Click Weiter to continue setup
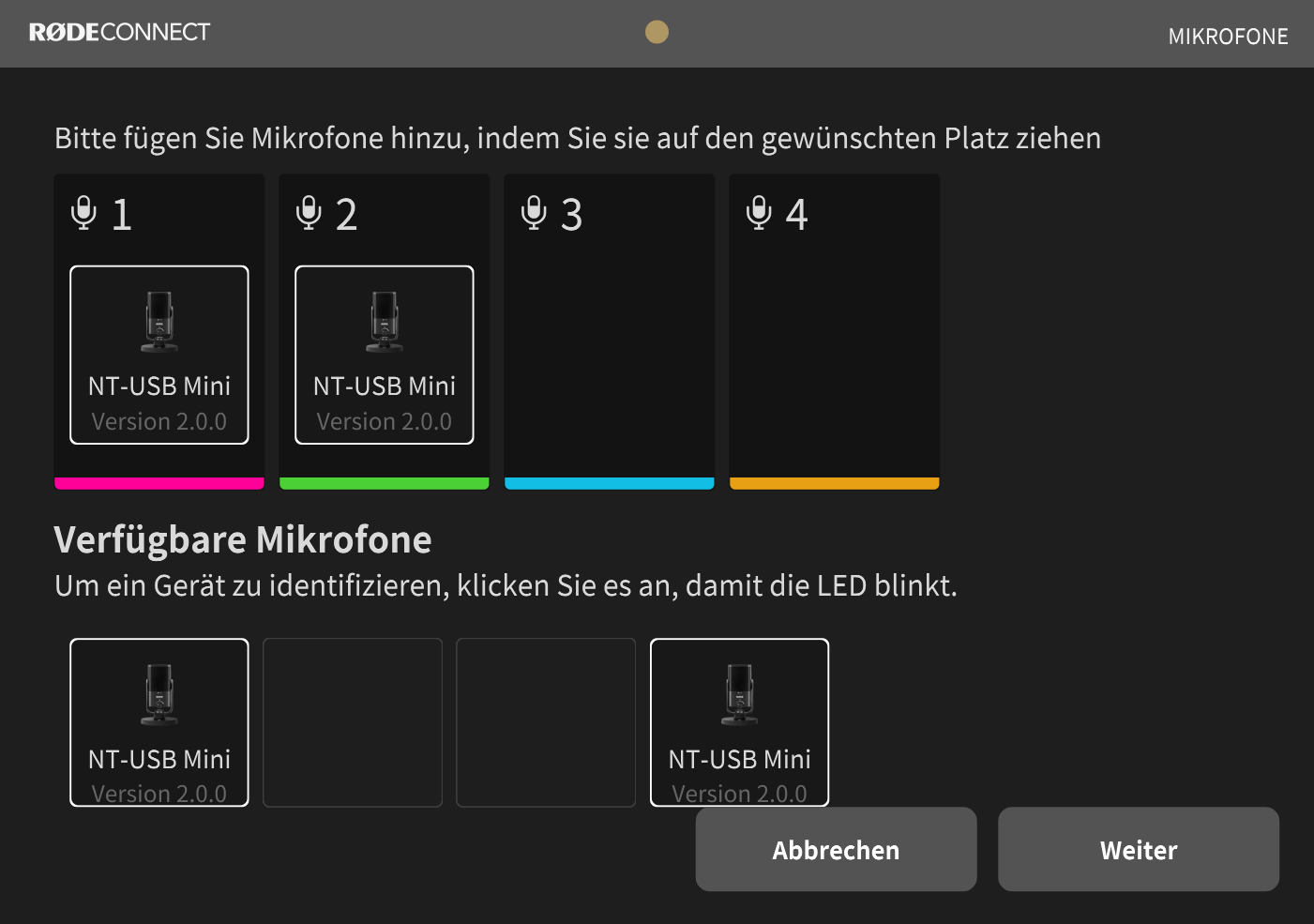1314x924 pixels. click(1138, 849)
